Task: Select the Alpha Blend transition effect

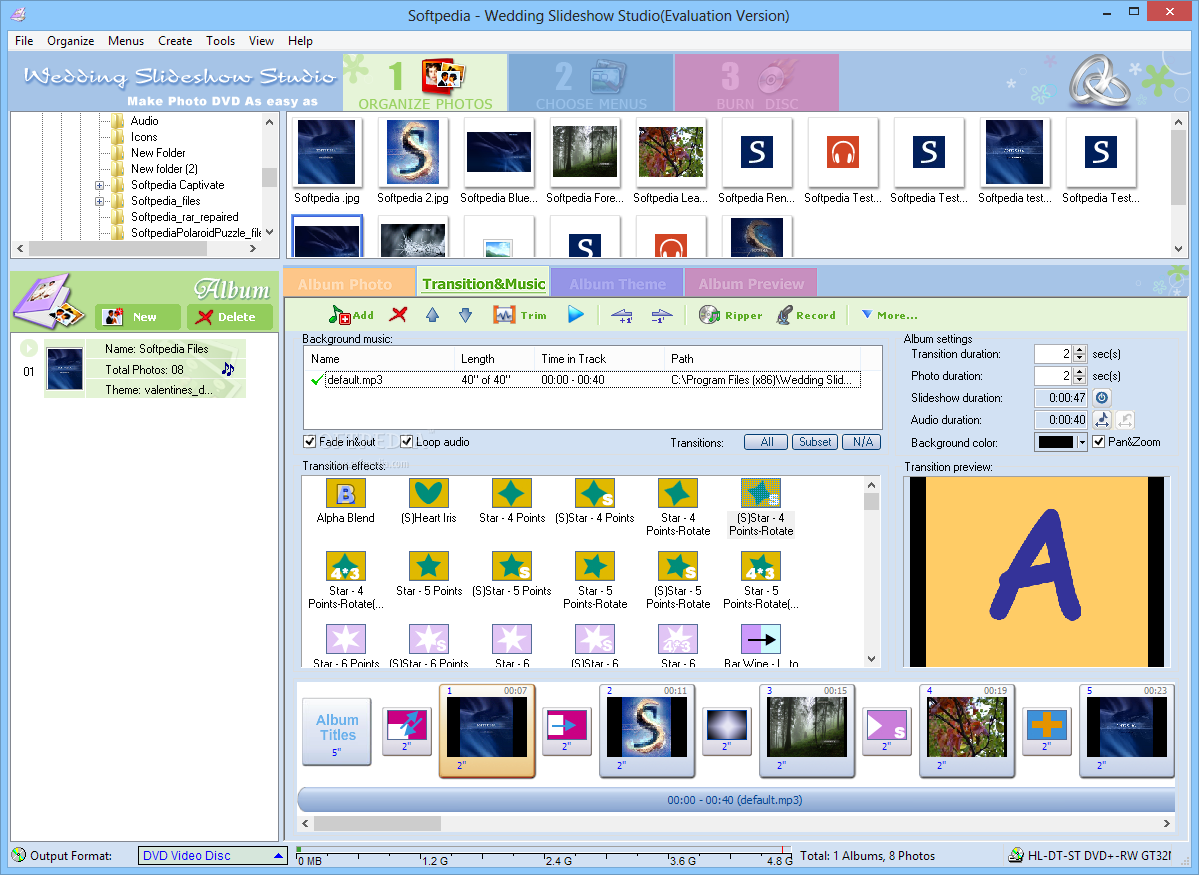Action: click(346, 501)
